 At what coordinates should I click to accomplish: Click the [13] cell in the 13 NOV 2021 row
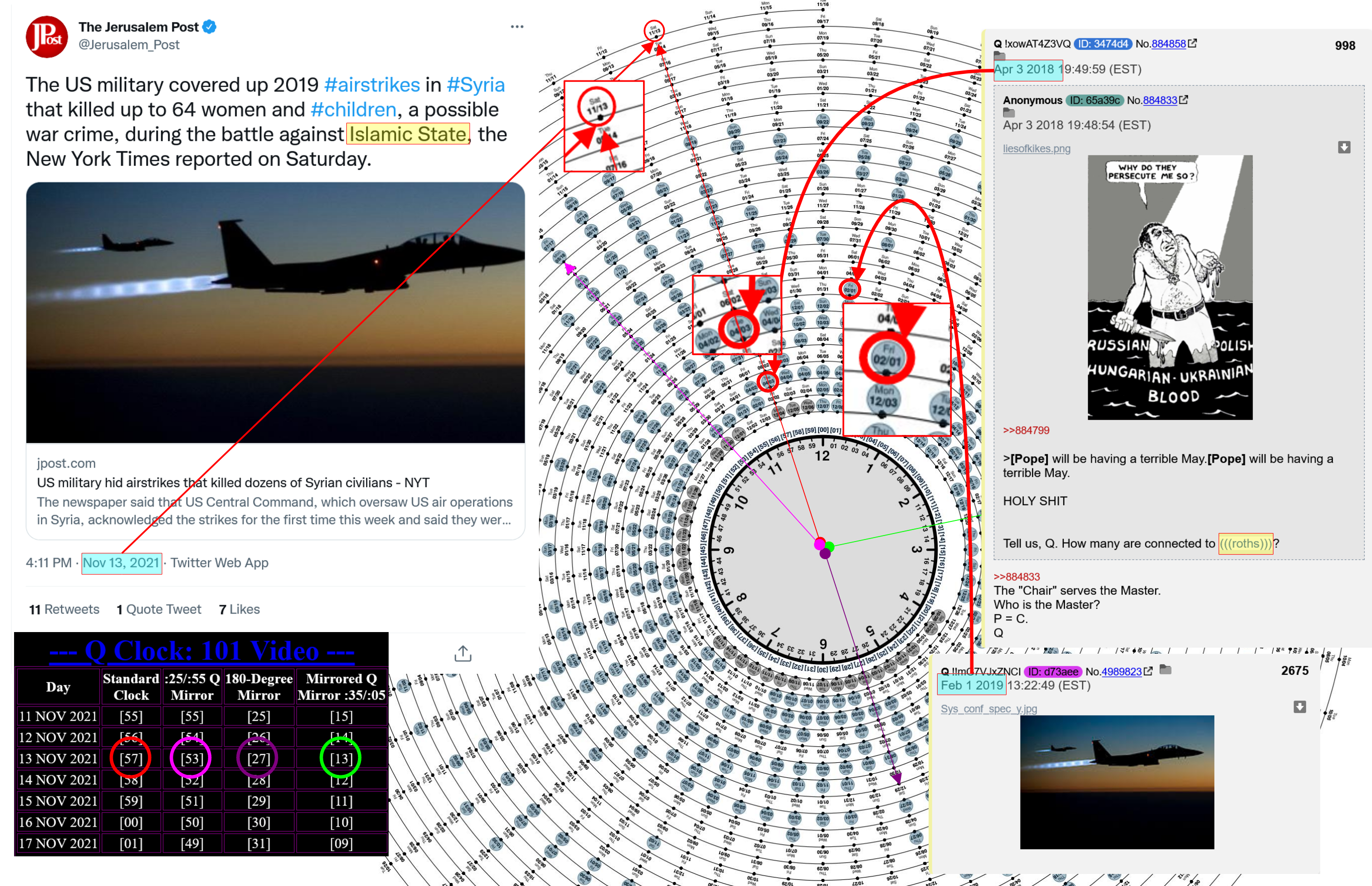[341, 758]
